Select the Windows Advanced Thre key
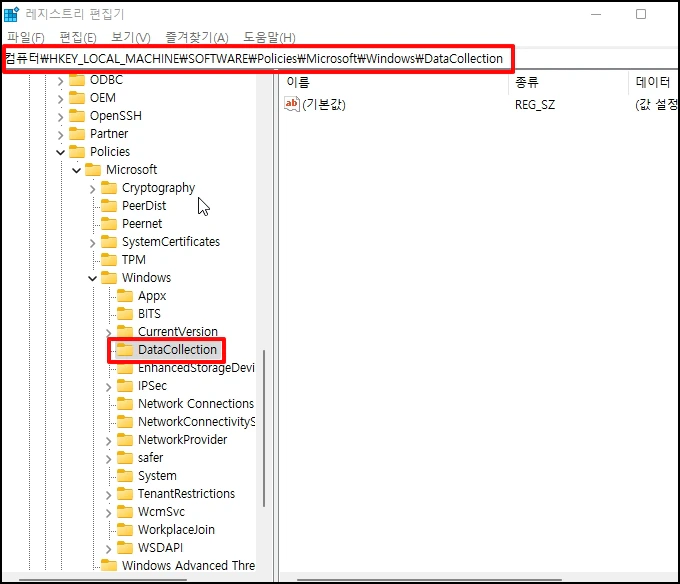 click(x=188, y=565)
